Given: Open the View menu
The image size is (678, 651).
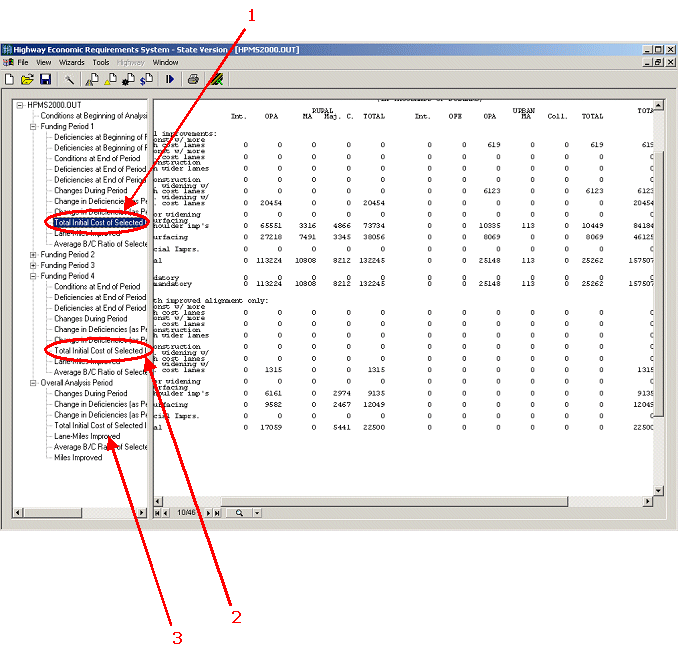Looking at the screenshot, I should [43, 63].
